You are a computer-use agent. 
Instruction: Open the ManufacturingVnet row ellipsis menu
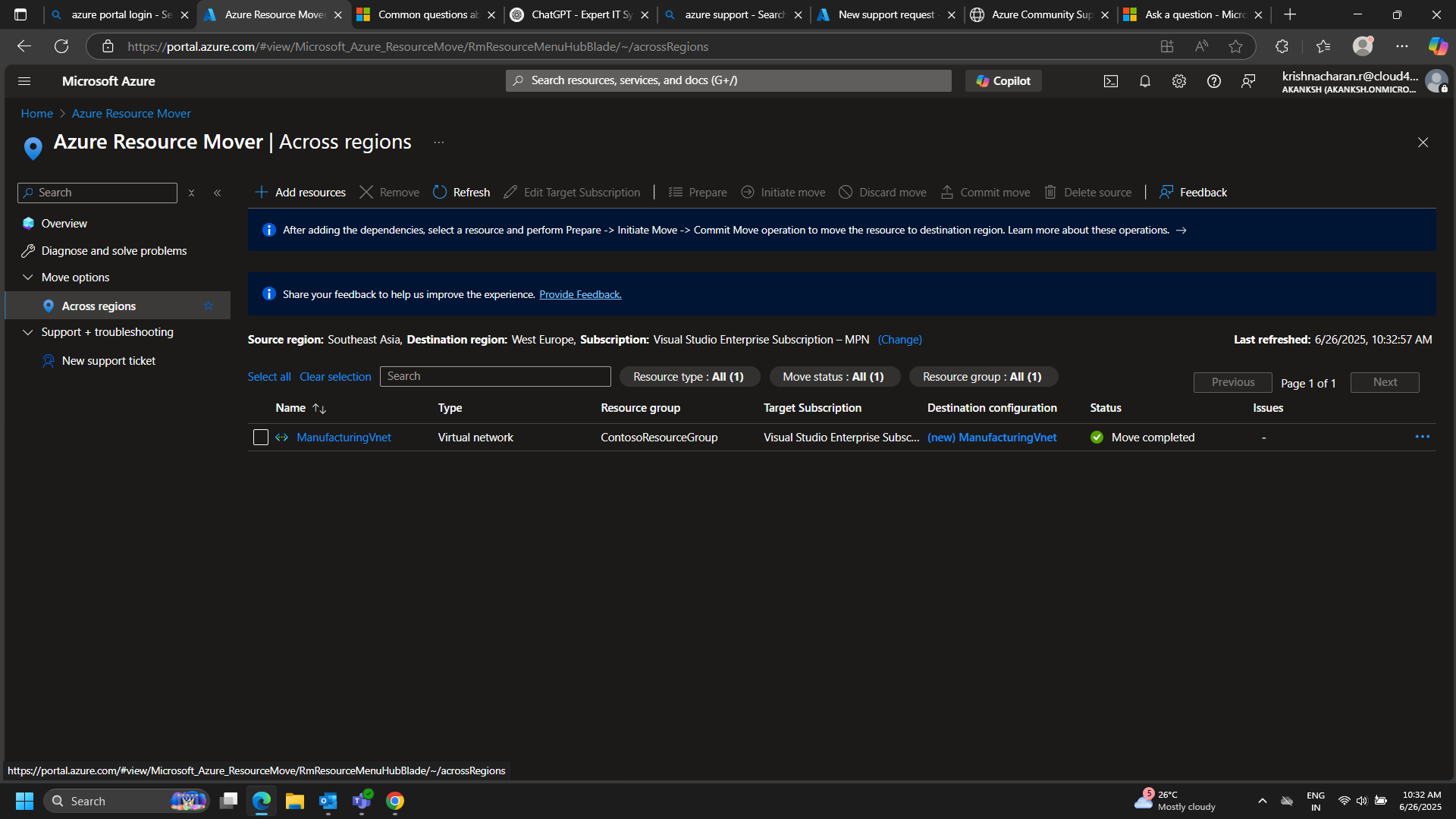click(1423, 437)
